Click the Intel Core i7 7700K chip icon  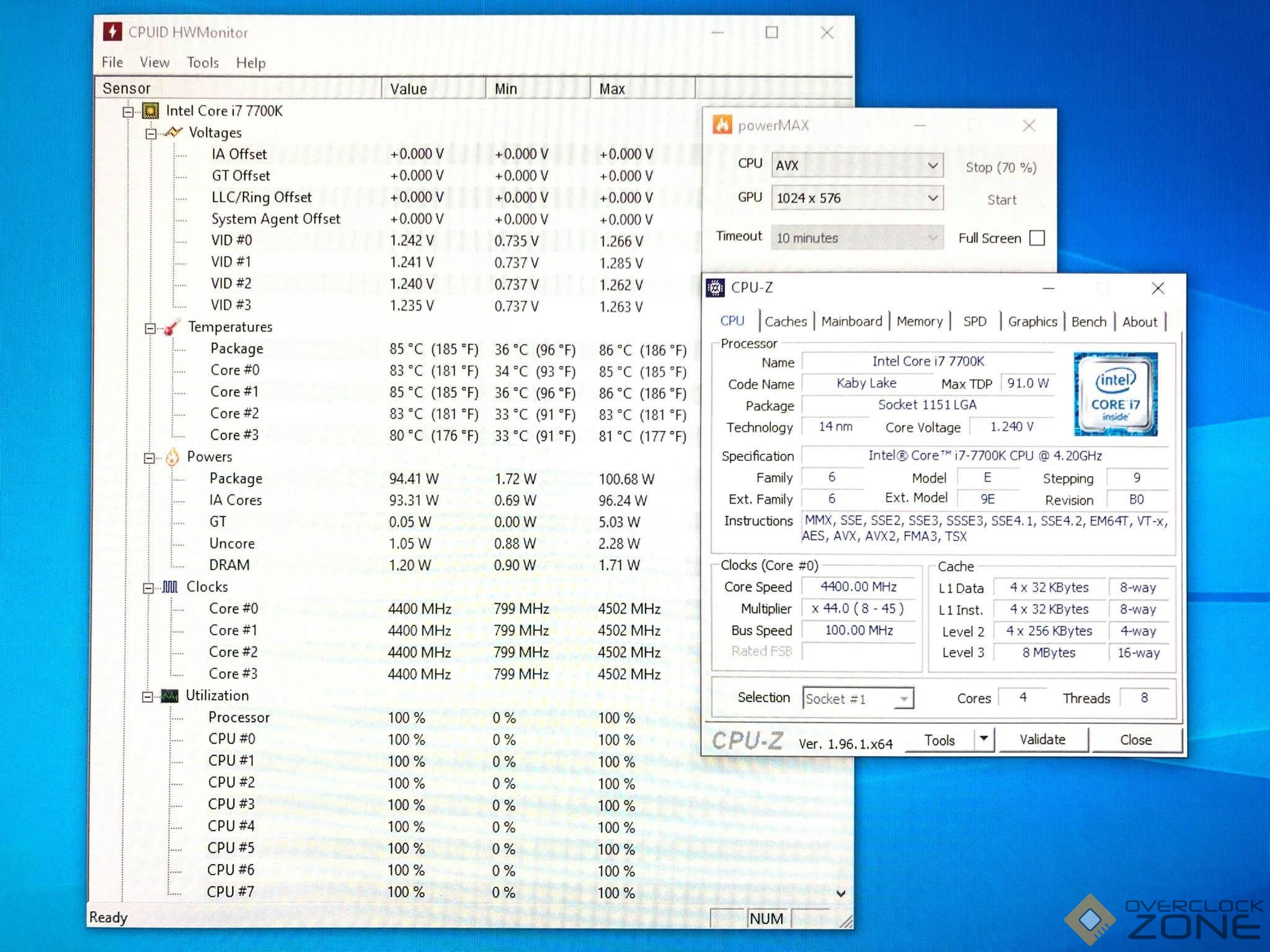pyautogui.click(x=151, y=111)
